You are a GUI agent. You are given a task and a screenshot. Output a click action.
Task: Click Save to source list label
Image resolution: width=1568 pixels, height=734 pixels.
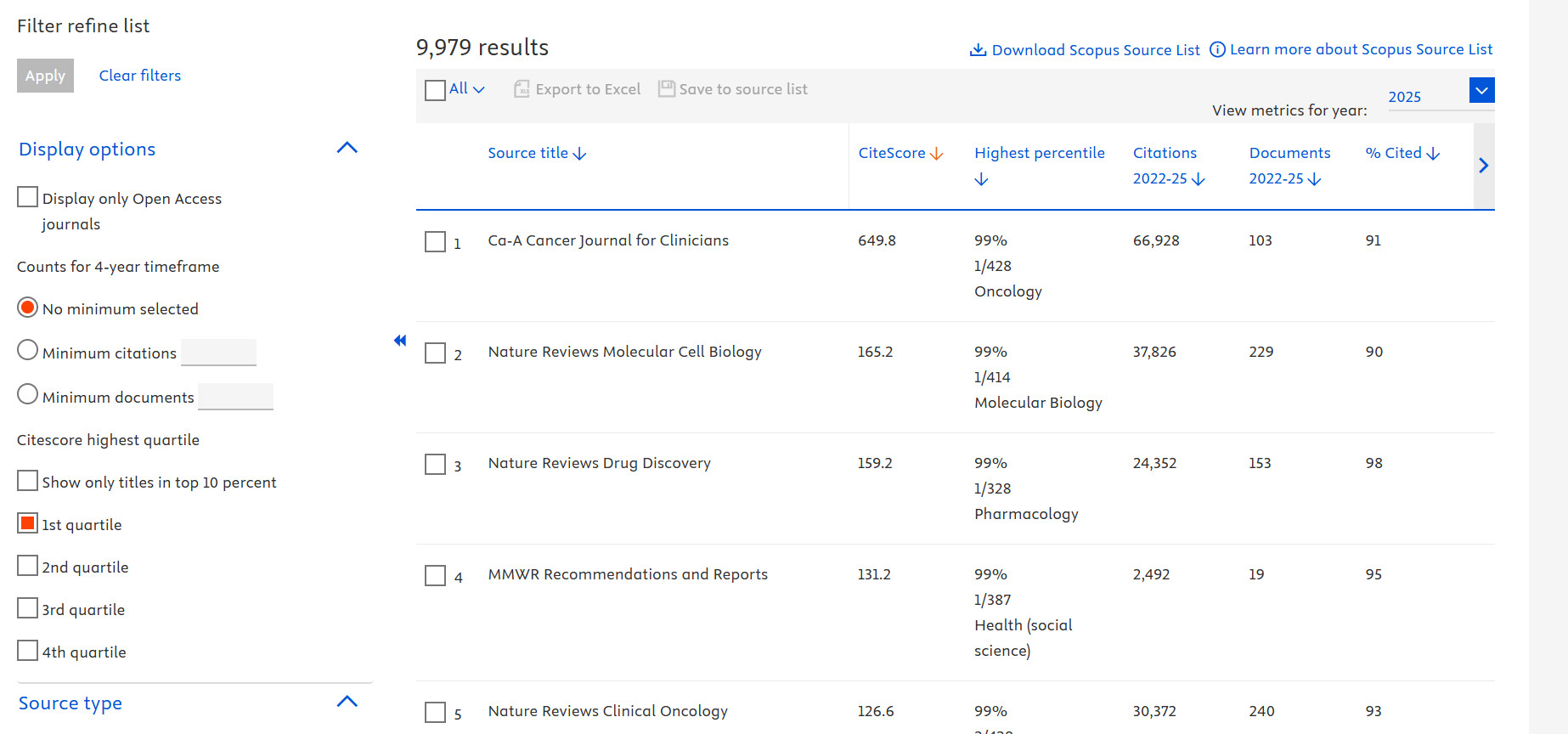tap(743, 89)
